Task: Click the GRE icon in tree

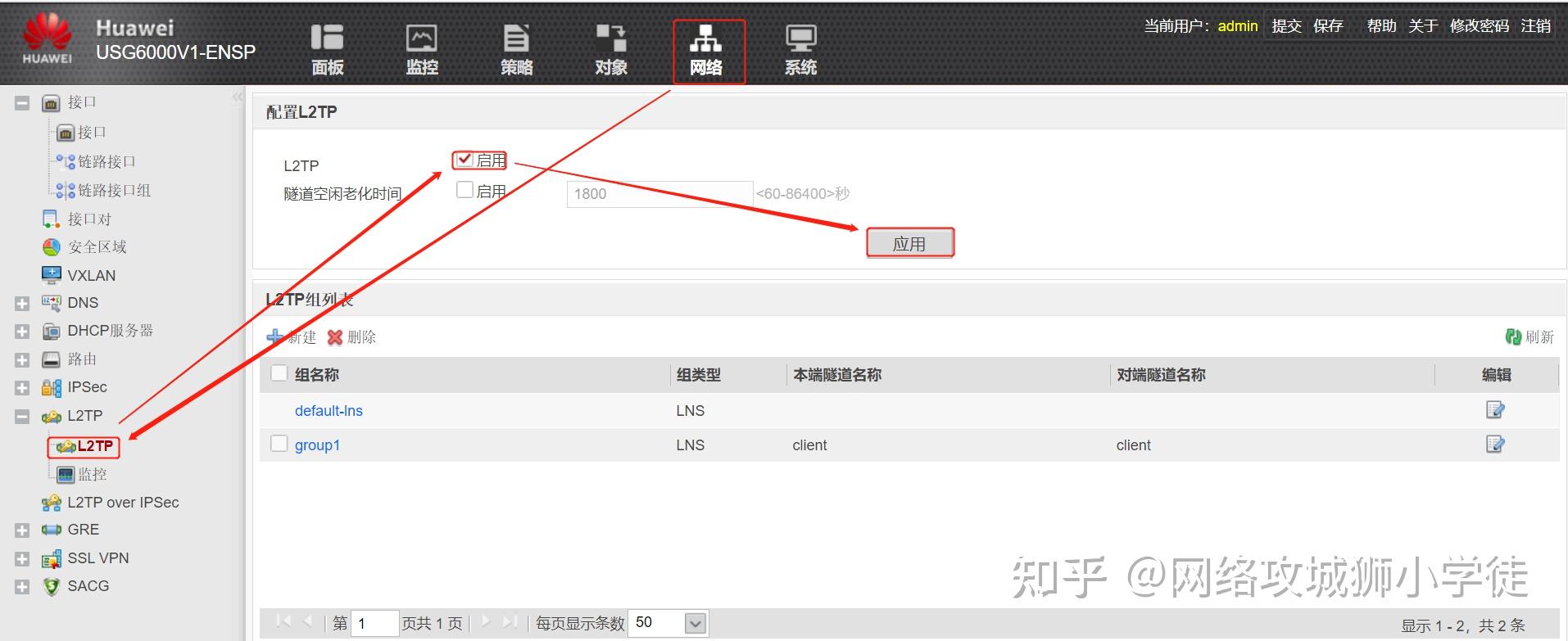Action: (x=51, y=530)
